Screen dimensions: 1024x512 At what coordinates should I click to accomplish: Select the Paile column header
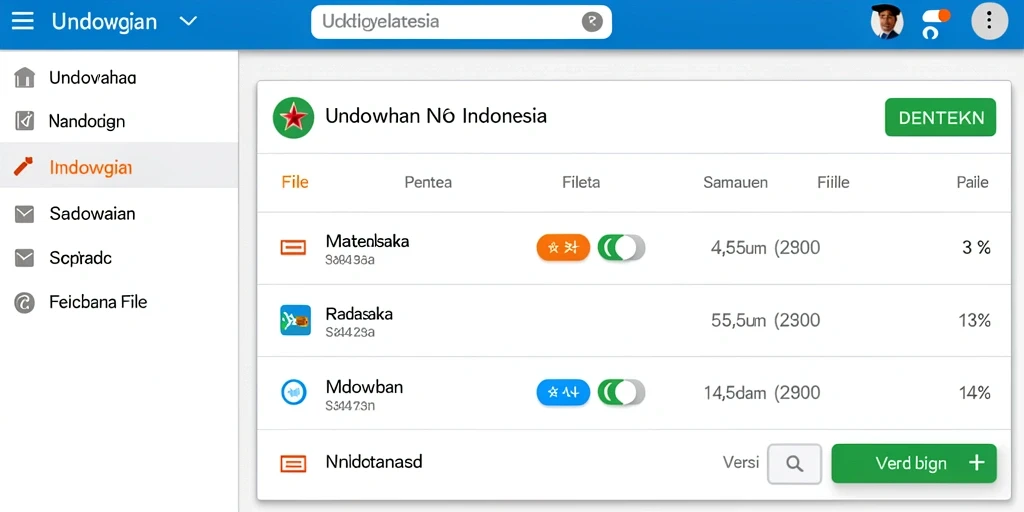pyautogui.click(x=972, y=183)
